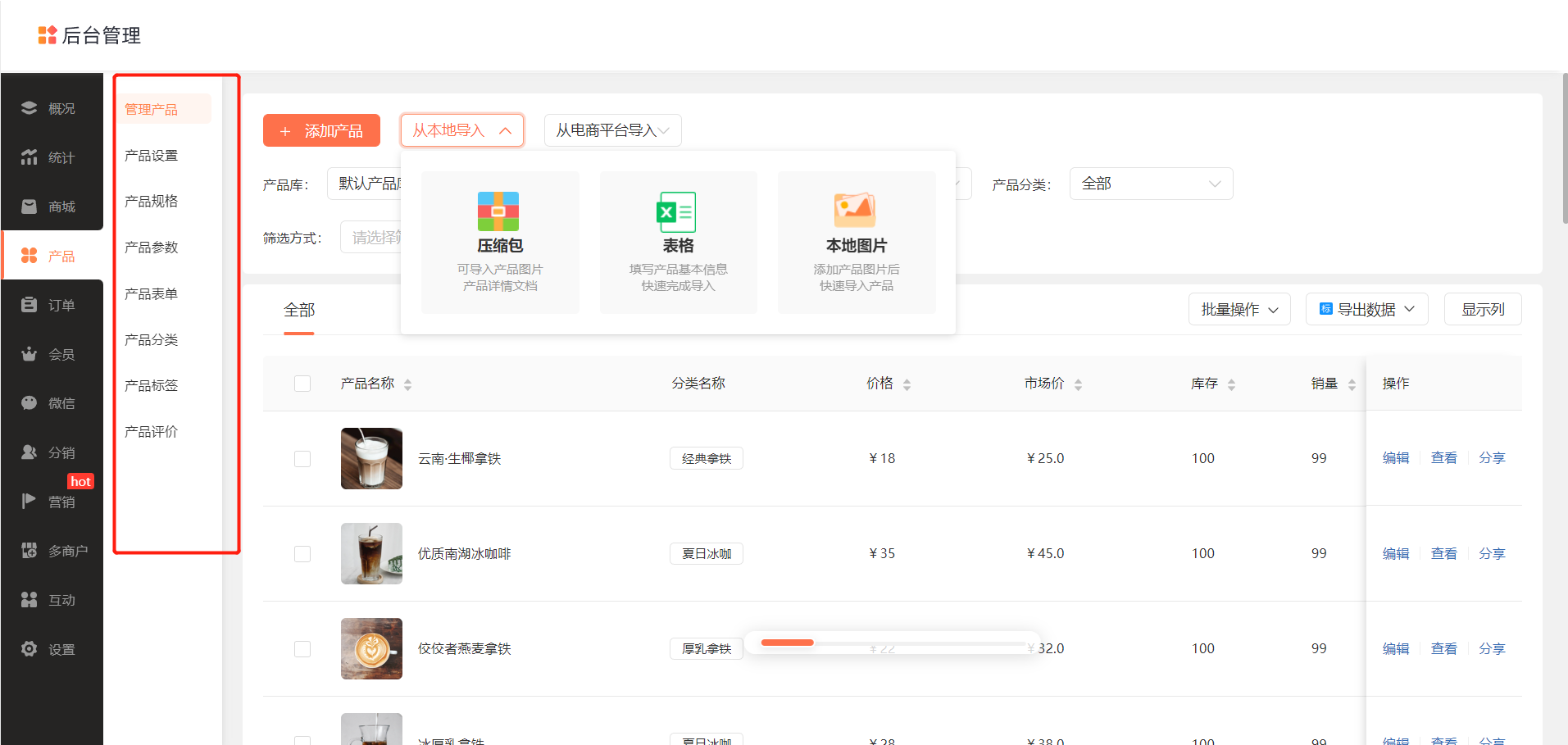This screenshot has width=1568, height=745.
Task: Share the 云南·生椰拿铁 product
Action: click(x=1492, y=458)
